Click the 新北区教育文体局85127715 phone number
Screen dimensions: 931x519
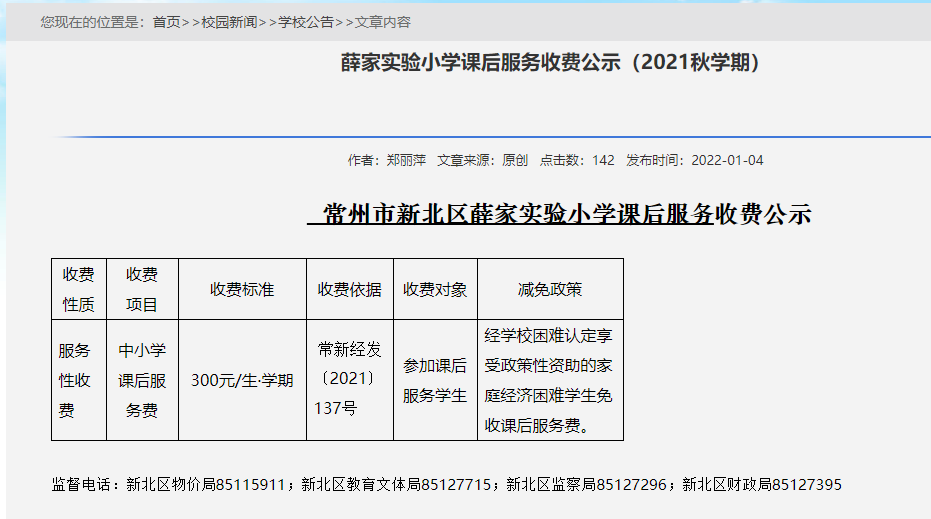coord(396,485)
